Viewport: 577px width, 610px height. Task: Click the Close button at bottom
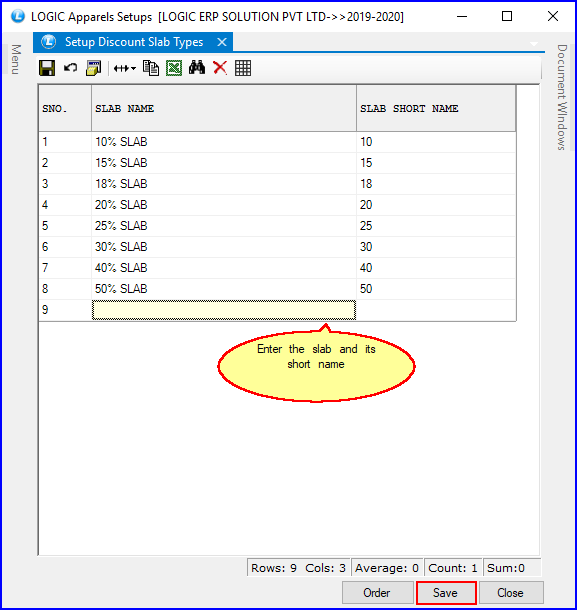(x=510, y=593)
